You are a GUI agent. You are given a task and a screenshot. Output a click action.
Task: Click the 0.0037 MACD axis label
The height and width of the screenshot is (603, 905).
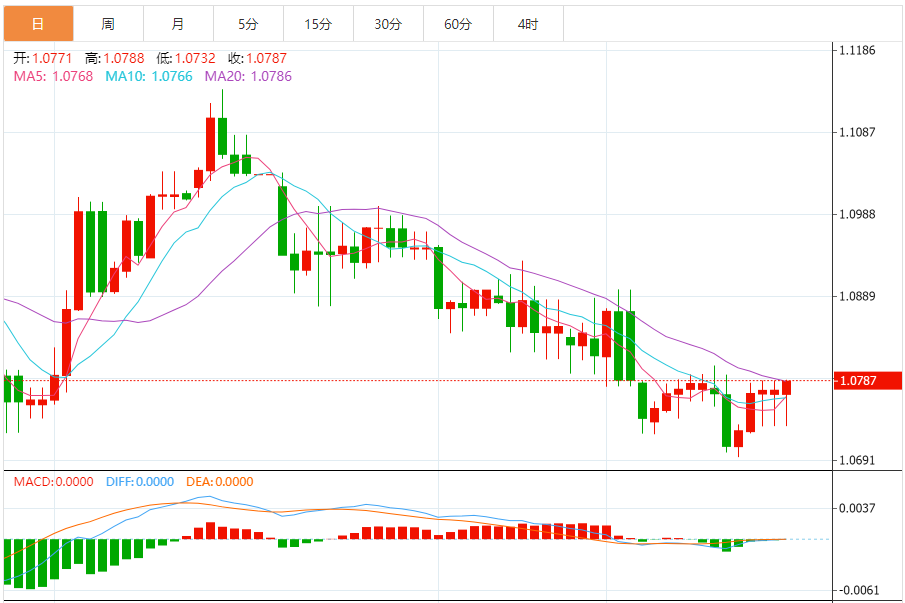click(x=857, y=508)
